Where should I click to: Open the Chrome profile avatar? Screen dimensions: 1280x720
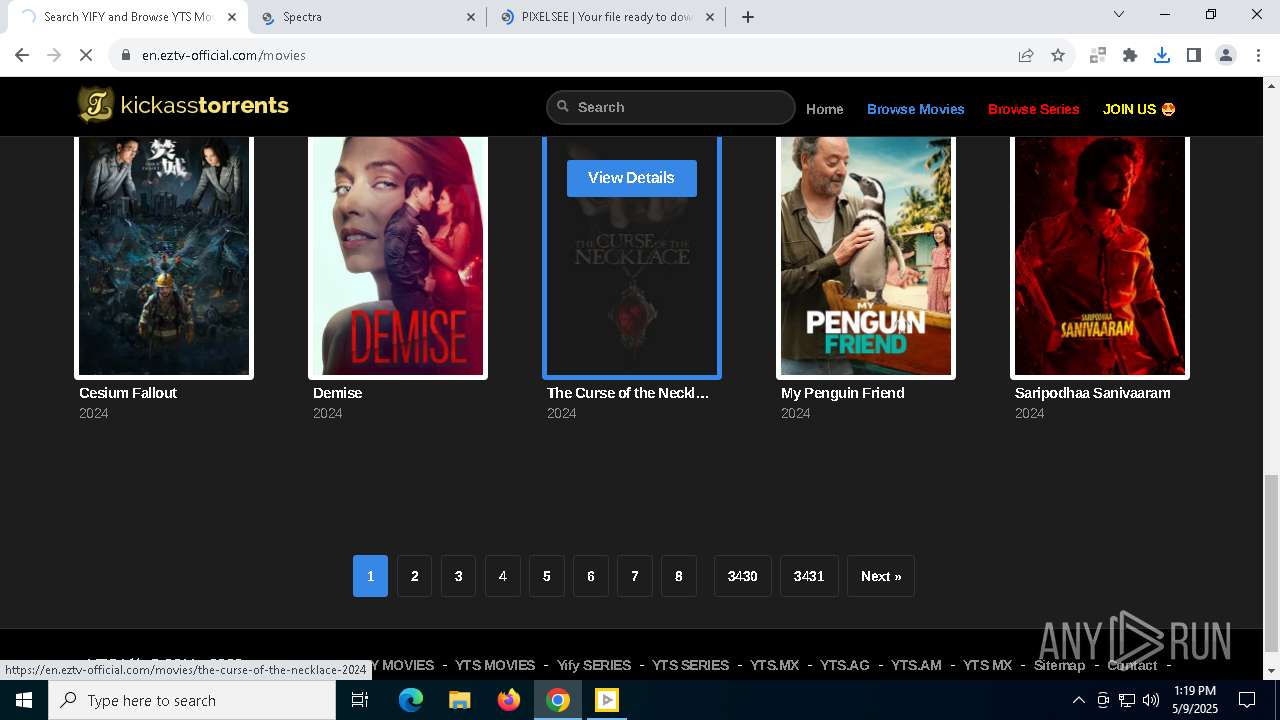[1226, 55]
